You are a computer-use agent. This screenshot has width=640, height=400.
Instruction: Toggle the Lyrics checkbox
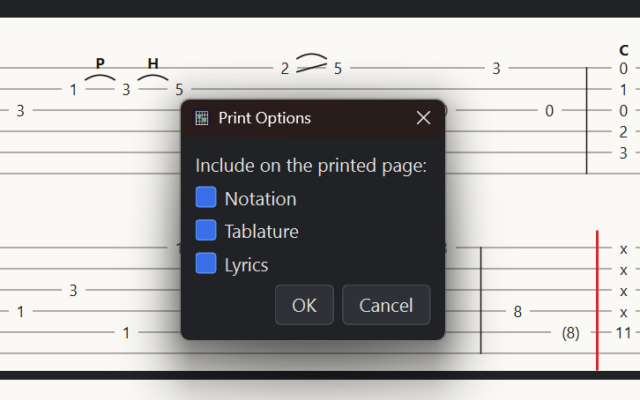coord(206,263)
